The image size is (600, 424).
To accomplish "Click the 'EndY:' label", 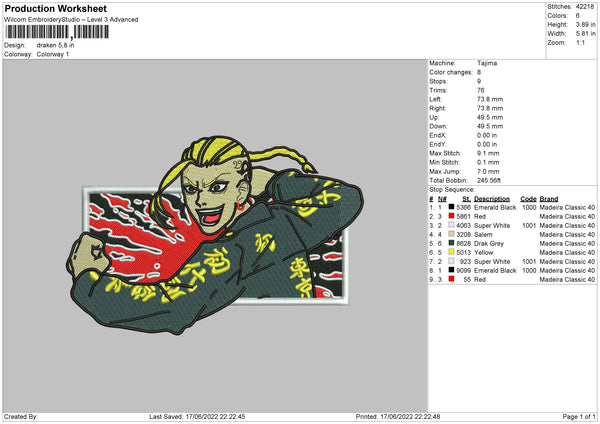I will point(437,144).
